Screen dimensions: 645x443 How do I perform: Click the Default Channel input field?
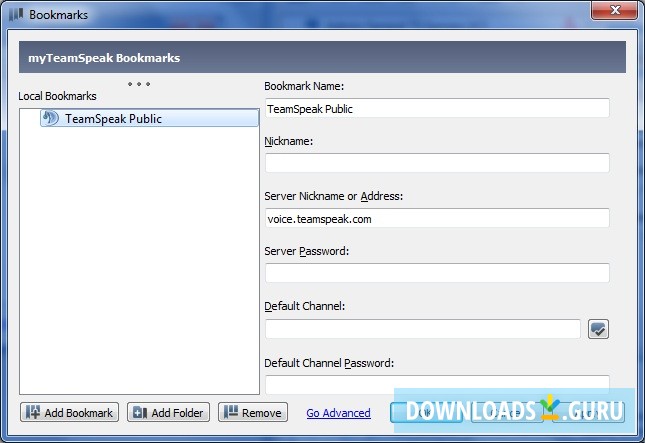(x=422, y=329)
